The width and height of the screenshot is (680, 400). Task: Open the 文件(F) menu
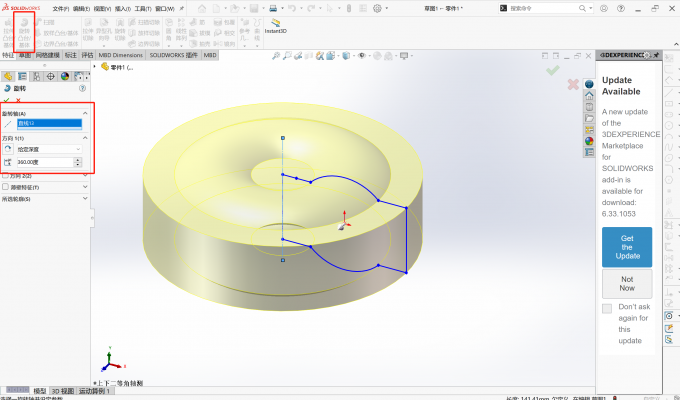[x=61, y=9]
